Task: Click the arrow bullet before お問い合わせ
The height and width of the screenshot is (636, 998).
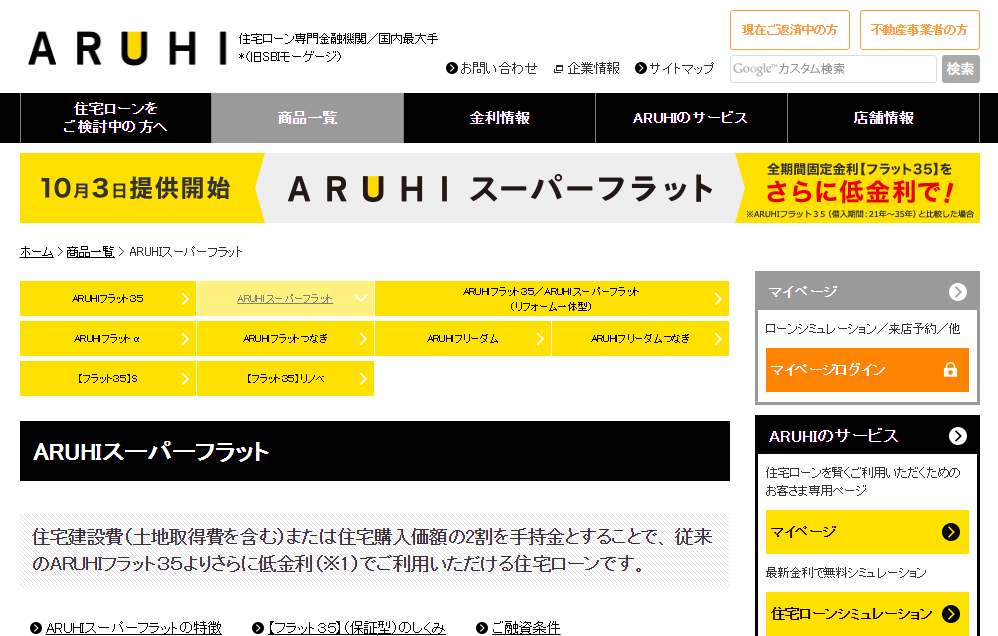Action: (449, 69)
